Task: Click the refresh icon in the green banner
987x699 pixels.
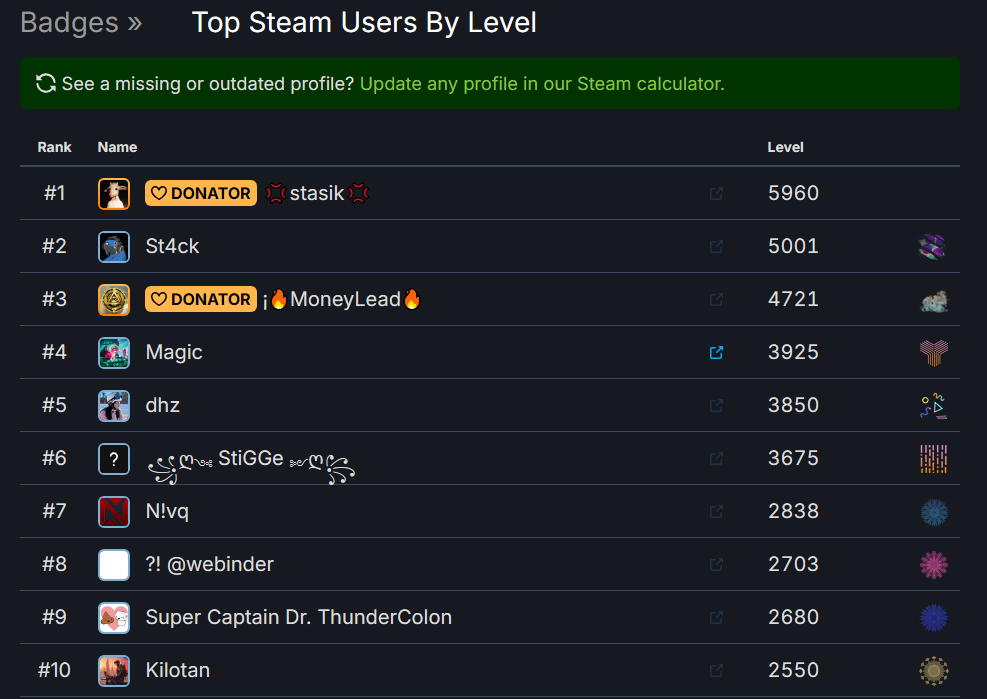Action: point(43,84)
